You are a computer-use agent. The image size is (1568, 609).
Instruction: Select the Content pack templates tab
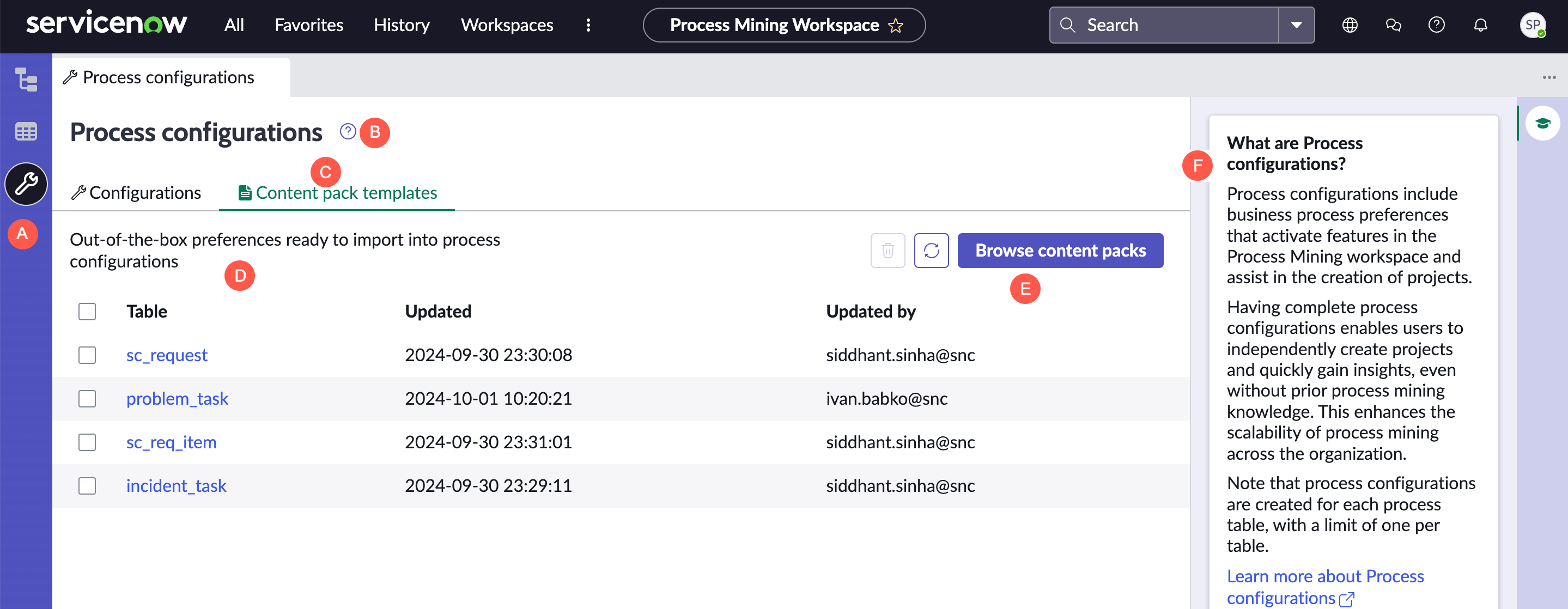pos(337,193)
